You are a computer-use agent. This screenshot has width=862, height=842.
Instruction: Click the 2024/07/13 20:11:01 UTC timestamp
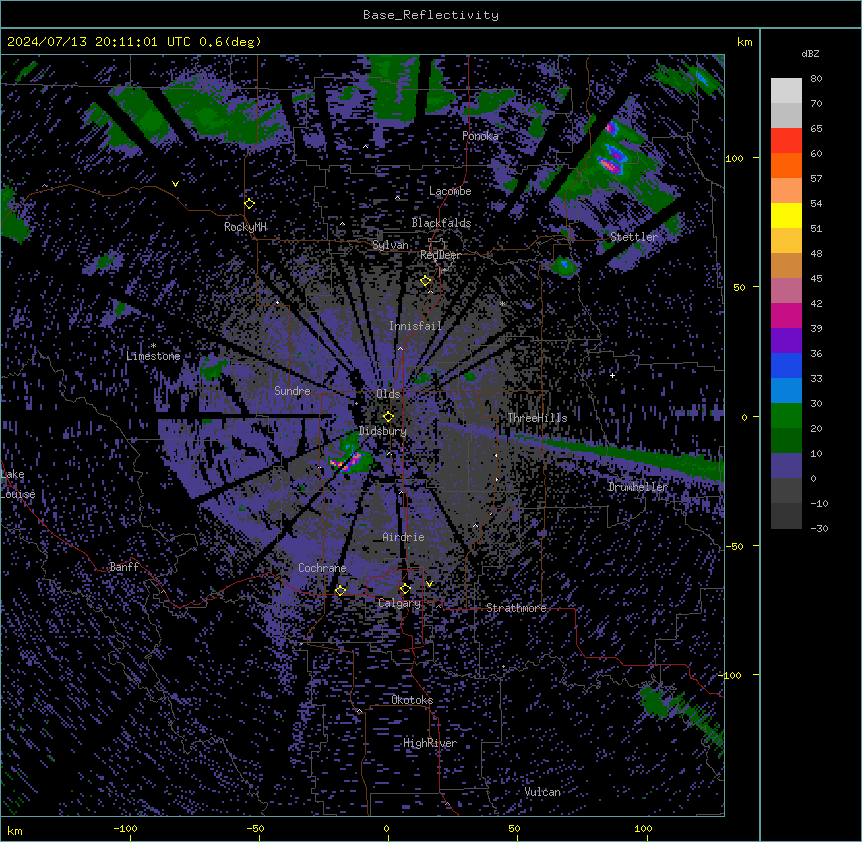tap(99, 42)
